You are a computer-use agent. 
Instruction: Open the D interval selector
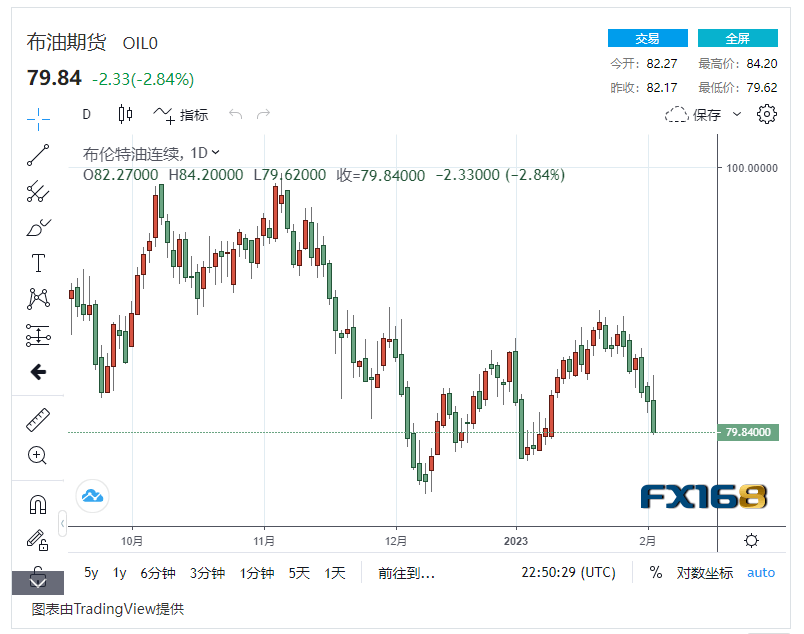(87, 114)
